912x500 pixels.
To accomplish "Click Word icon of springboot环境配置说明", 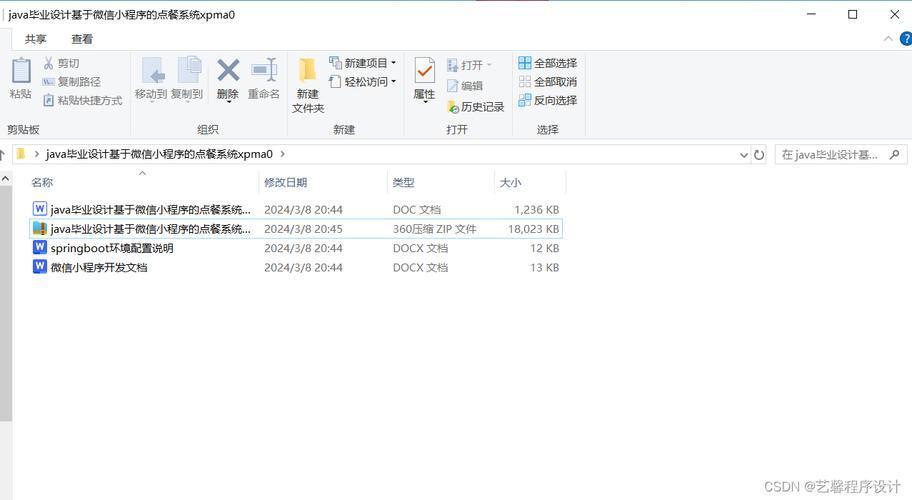I will (40, 248).
